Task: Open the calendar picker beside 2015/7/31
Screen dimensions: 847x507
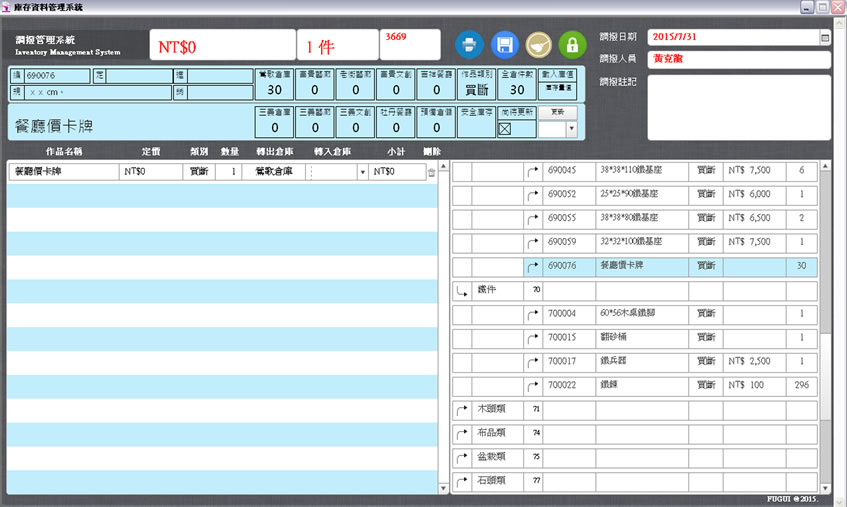Action: [x=825, y=37]
